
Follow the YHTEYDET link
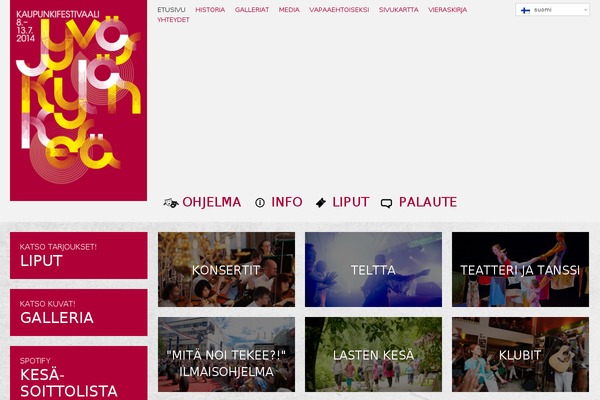click(x=173, y=20)
